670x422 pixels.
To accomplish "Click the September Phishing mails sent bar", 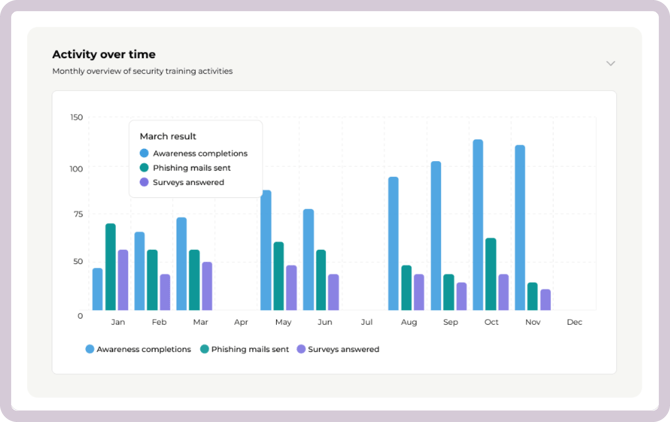I will tap(449, 292).
